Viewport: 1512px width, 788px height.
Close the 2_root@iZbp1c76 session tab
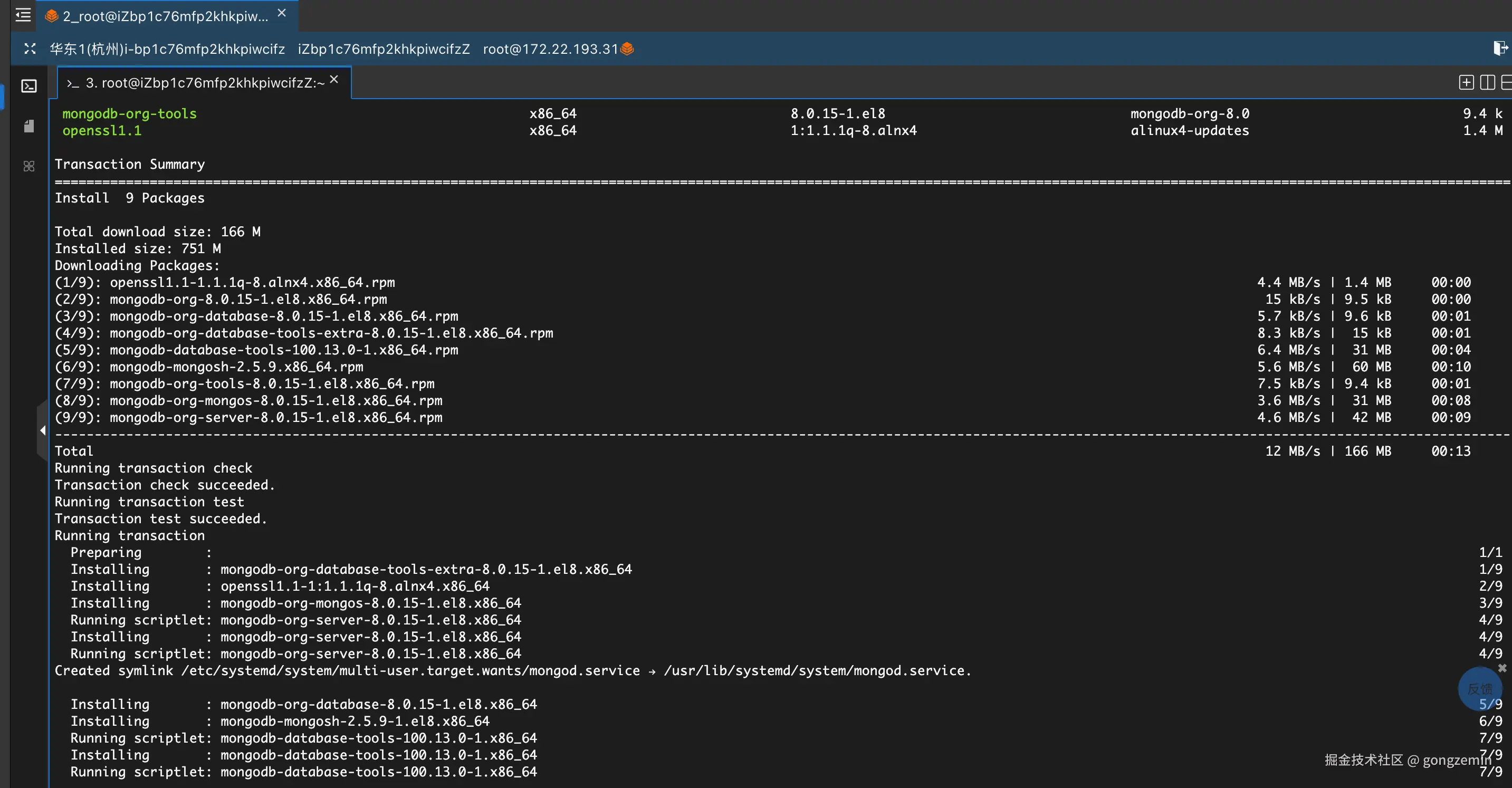pos(282,13)
